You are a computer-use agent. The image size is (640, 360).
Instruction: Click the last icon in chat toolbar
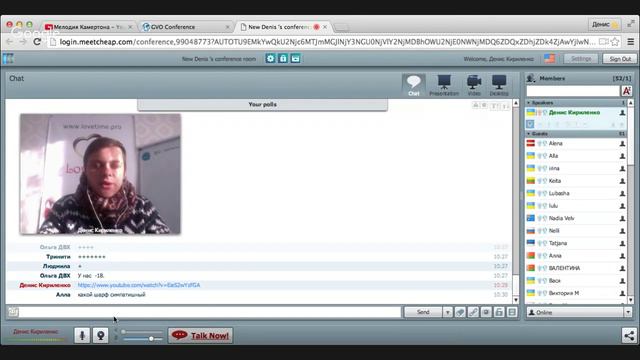pyautogui.click(x=512, y=312)
